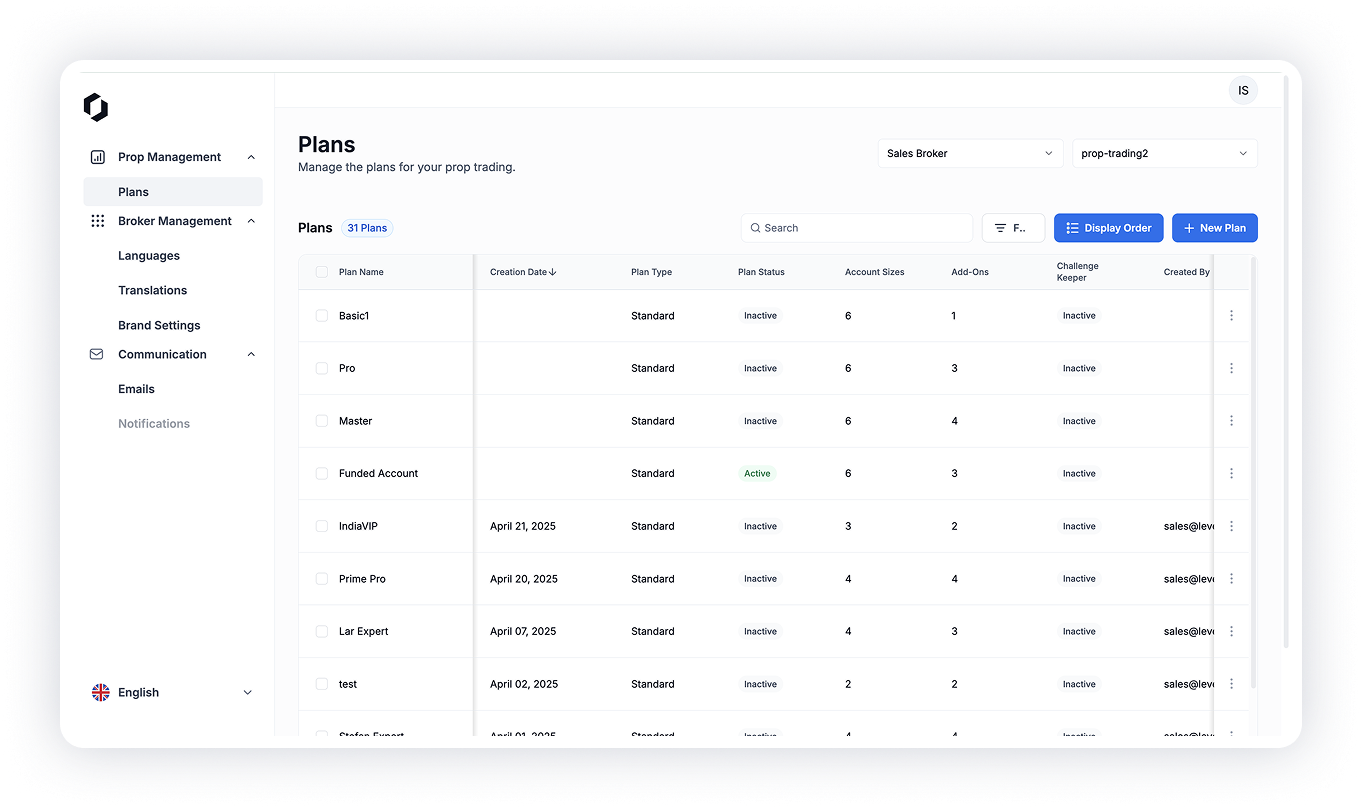Click the IS user avatar
Viewport: 1362px width, 808px height.
pyautogui.click(x=1243, y=91)
